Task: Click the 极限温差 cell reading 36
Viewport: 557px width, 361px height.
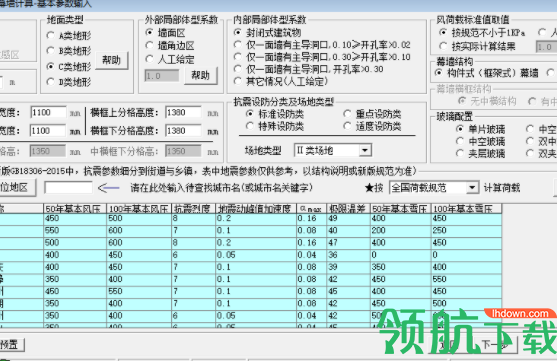Action: tap(348, 255)
